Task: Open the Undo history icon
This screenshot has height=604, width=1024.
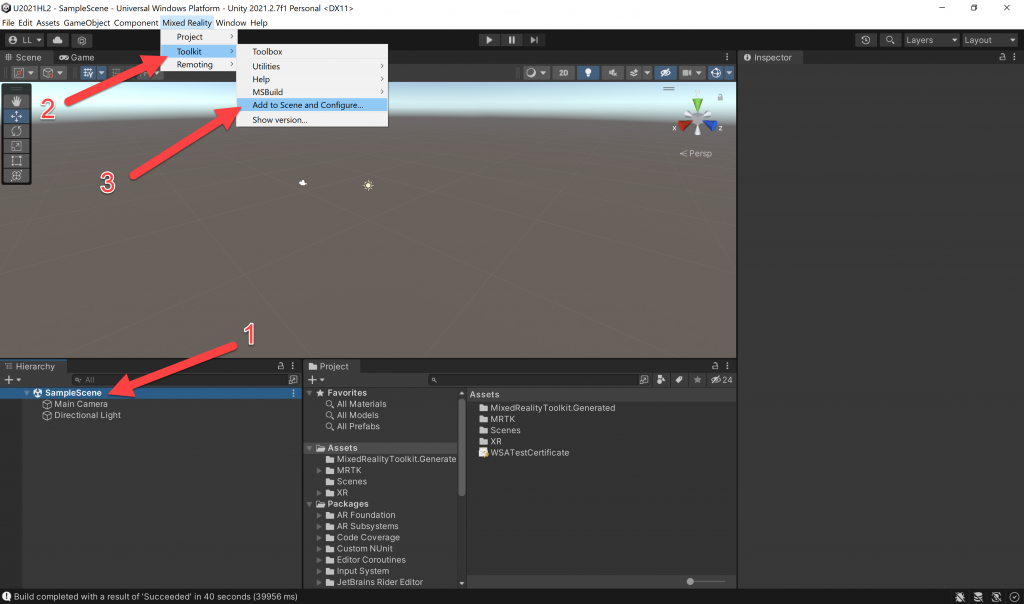Action: tap(865, 40)
